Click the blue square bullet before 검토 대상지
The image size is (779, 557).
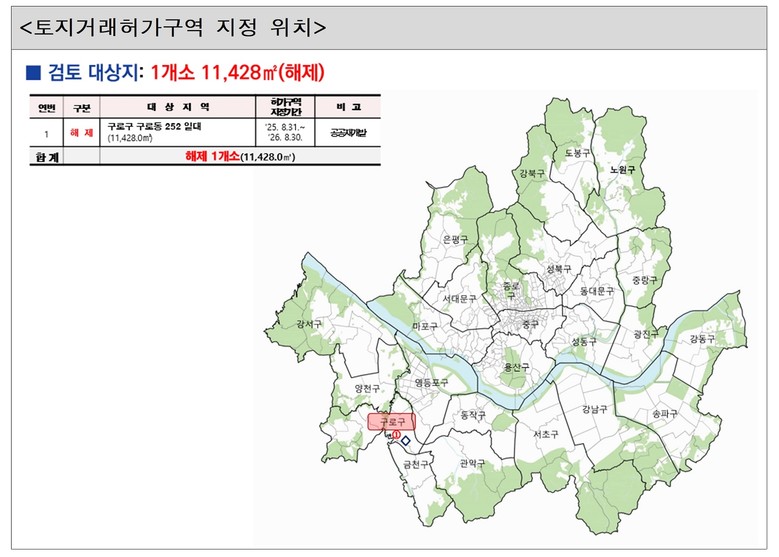click(31, 72)
